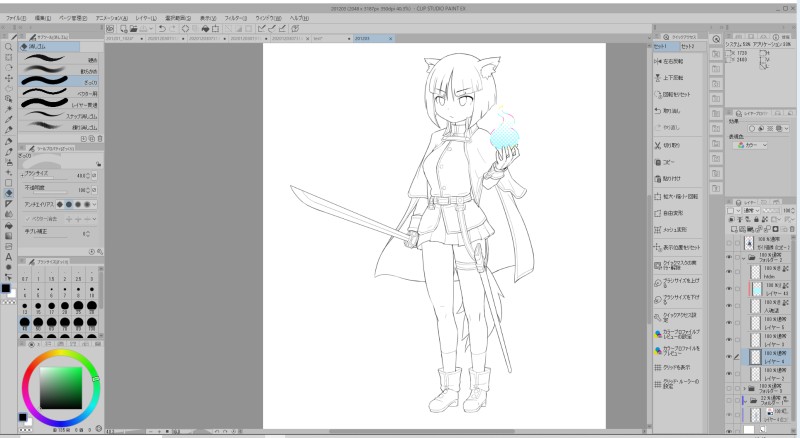Screen dimensions: 800x438
Task: Toggle visibility of レイヤー 3
Action: pos(729,340)
